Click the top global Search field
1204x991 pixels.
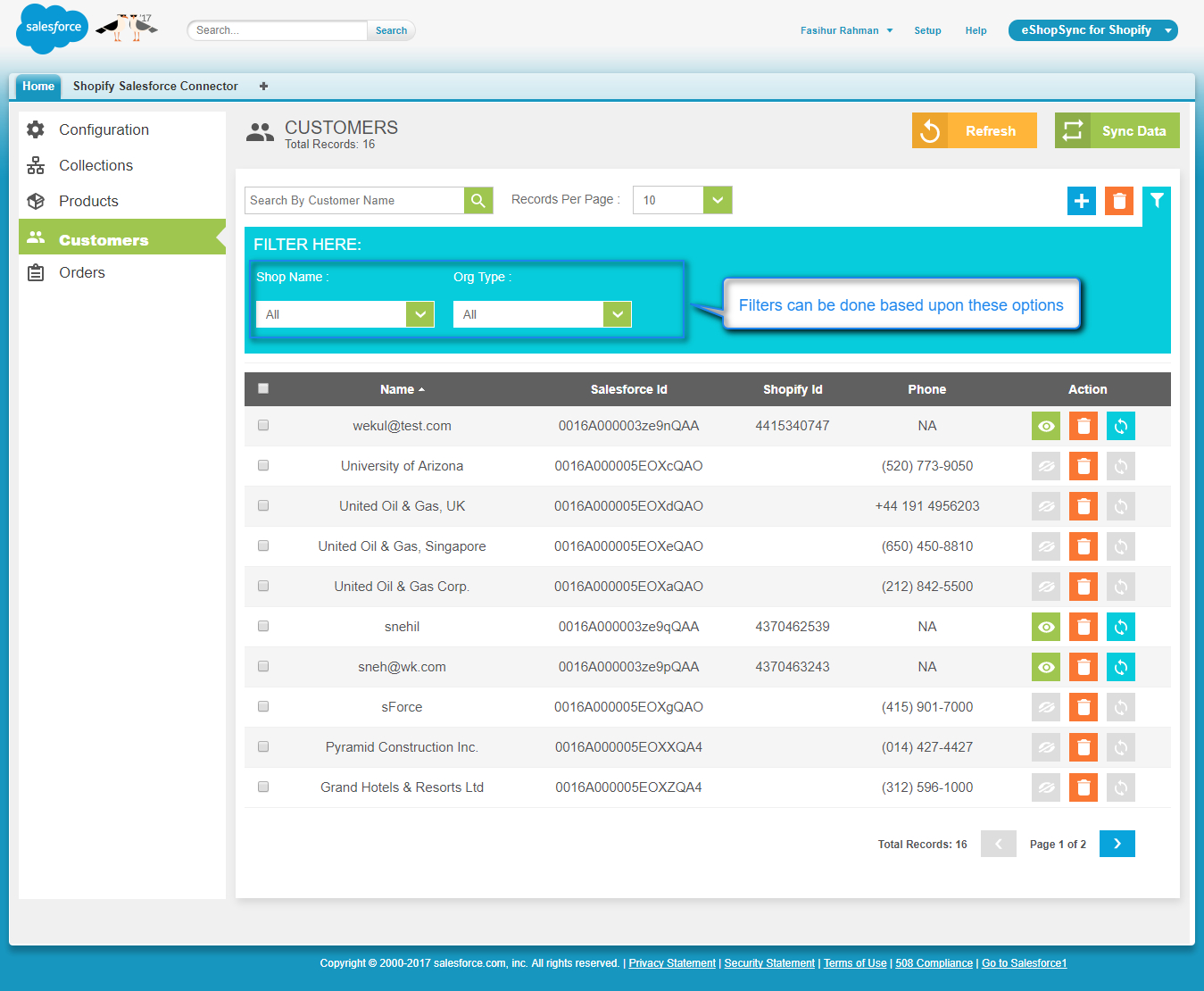(x=278, y=30)
